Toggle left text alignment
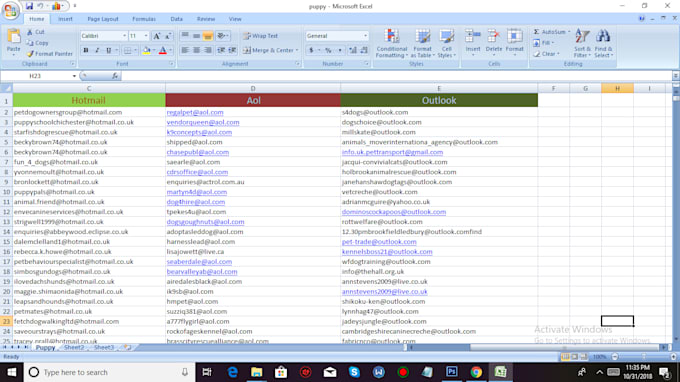 point(185,50)
